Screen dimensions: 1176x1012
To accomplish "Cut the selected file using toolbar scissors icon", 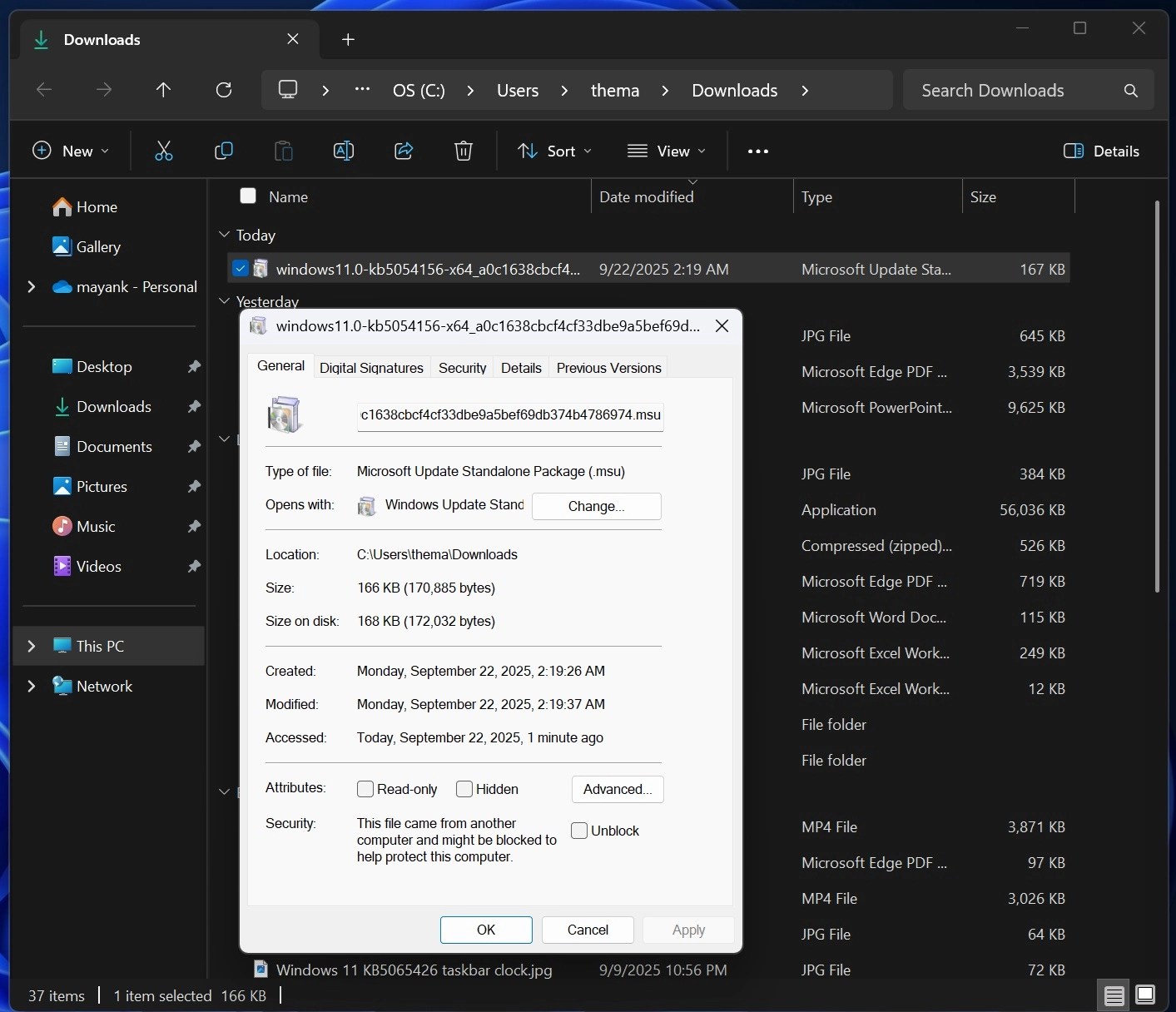I will click(x=164, y=151).
